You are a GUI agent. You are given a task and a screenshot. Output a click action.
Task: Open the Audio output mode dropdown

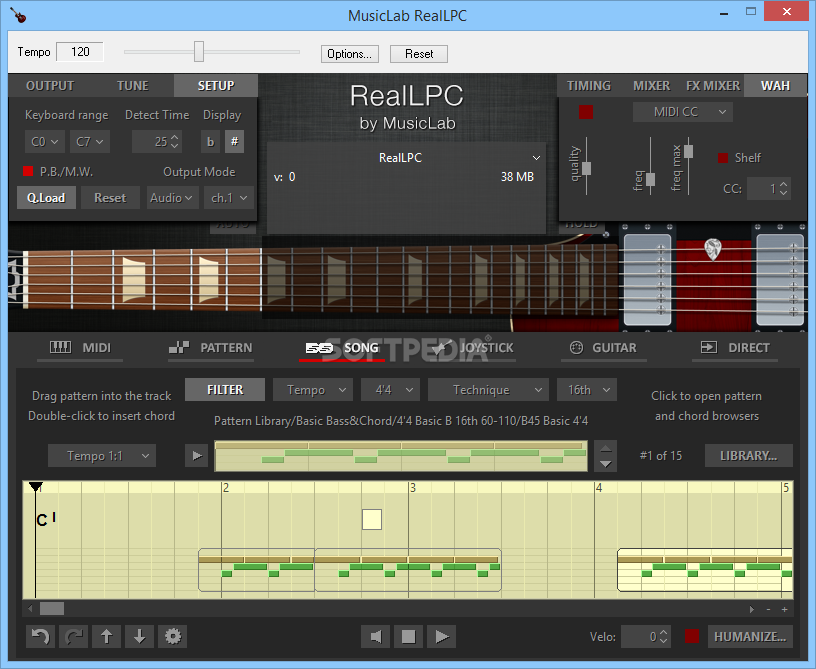click(x=172, y=198)
